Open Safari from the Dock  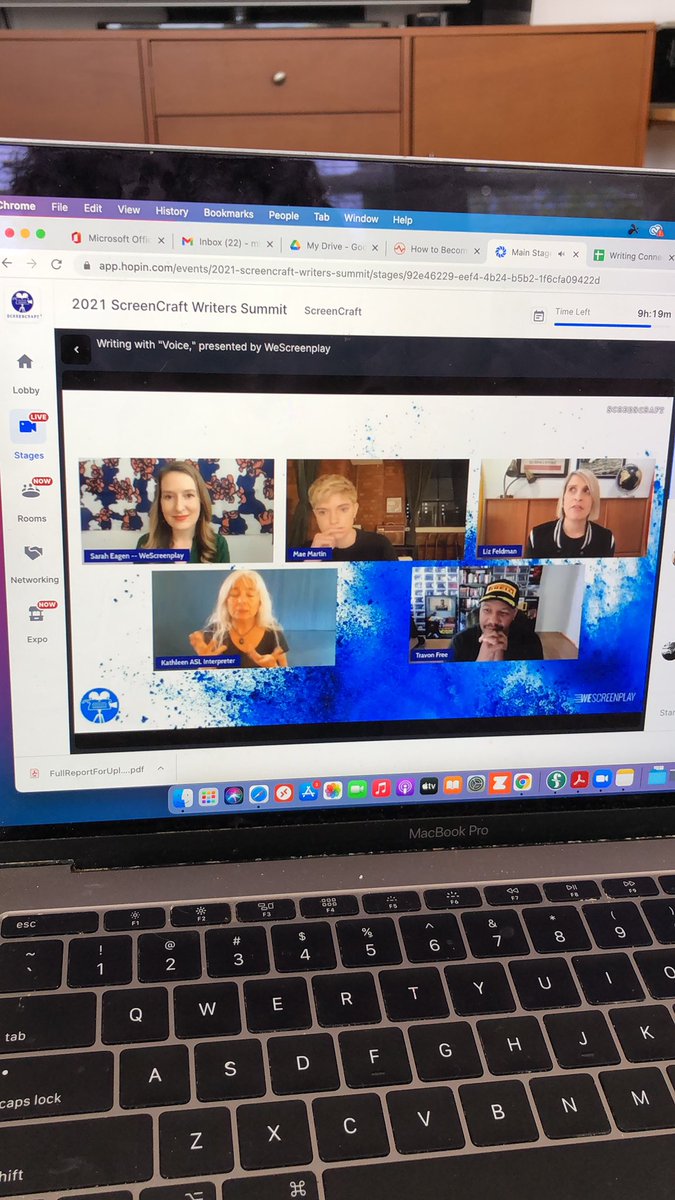[259, 794]
